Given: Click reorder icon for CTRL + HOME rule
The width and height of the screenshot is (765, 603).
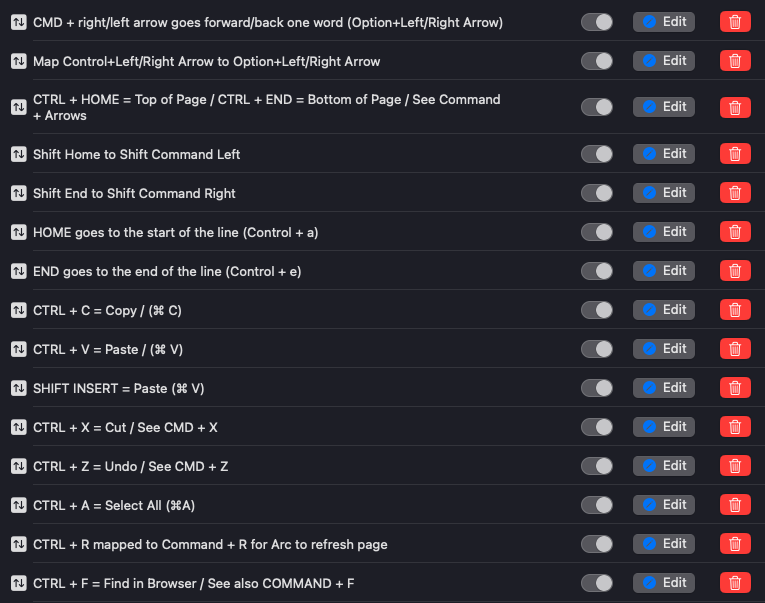Looking at the screenshot, I should point(19,107).
